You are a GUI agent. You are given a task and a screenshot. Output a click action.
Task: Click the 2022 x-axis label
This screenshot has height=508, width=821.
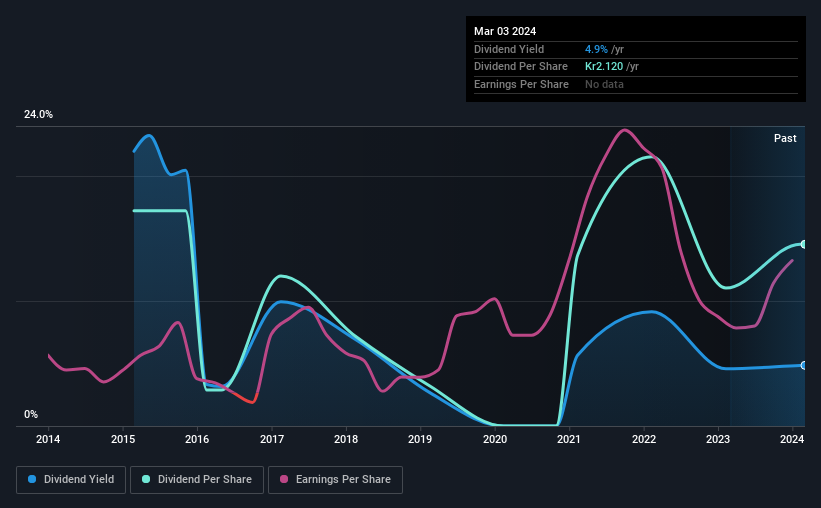pos(644,439)
